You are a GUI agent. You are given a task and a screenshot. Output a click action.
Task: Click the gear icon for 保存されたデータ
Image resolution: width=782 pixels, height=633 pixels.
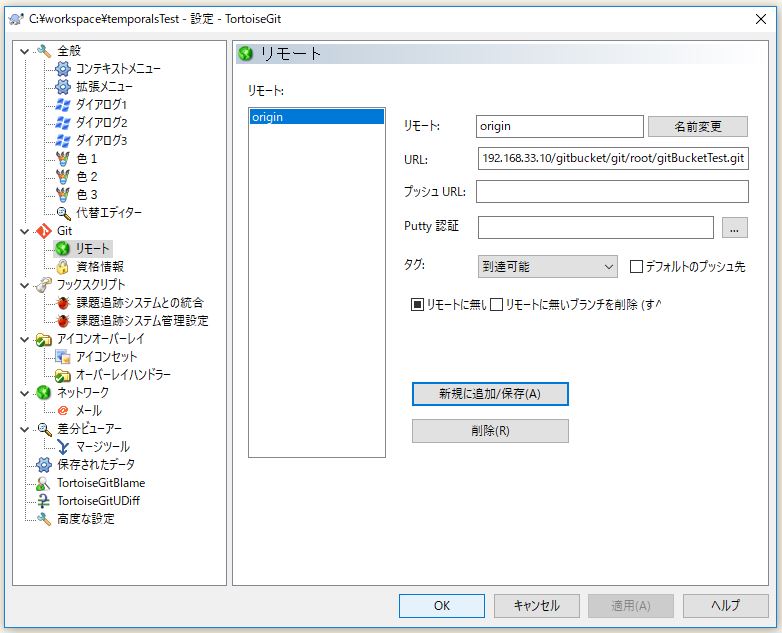coord(44,465)
